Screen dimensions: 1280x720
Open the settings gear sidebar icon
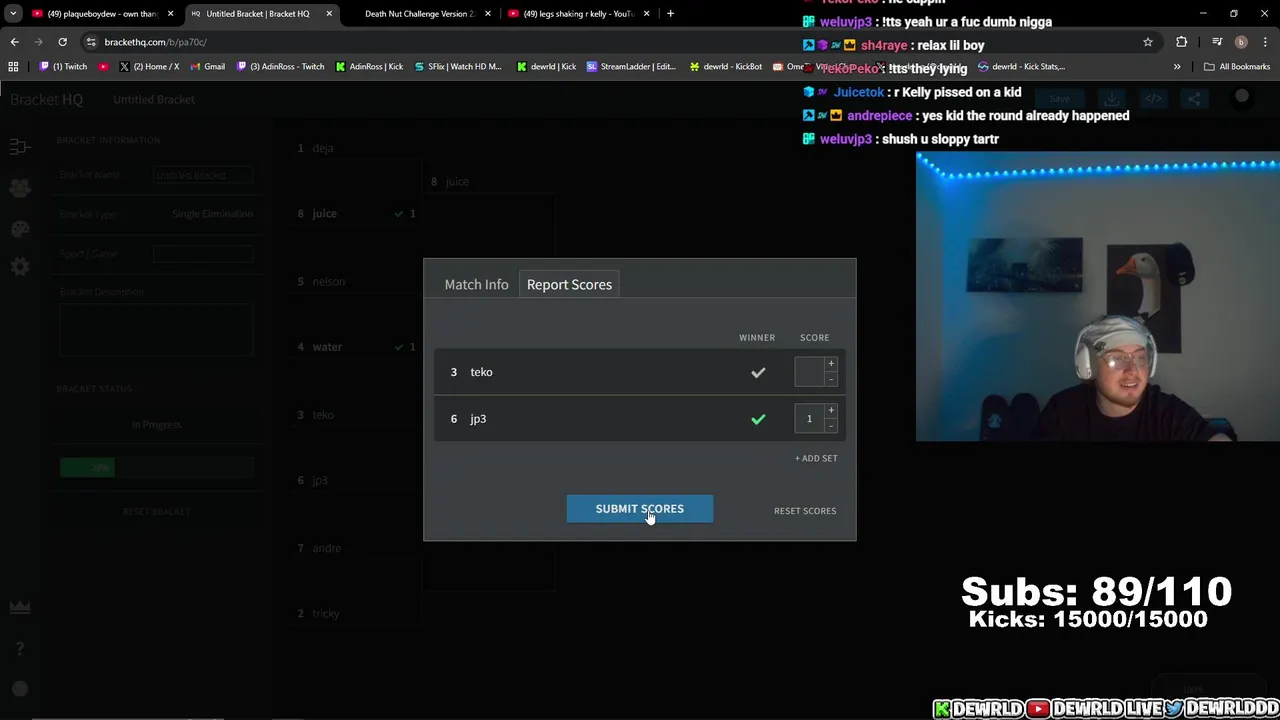point(19,268)
